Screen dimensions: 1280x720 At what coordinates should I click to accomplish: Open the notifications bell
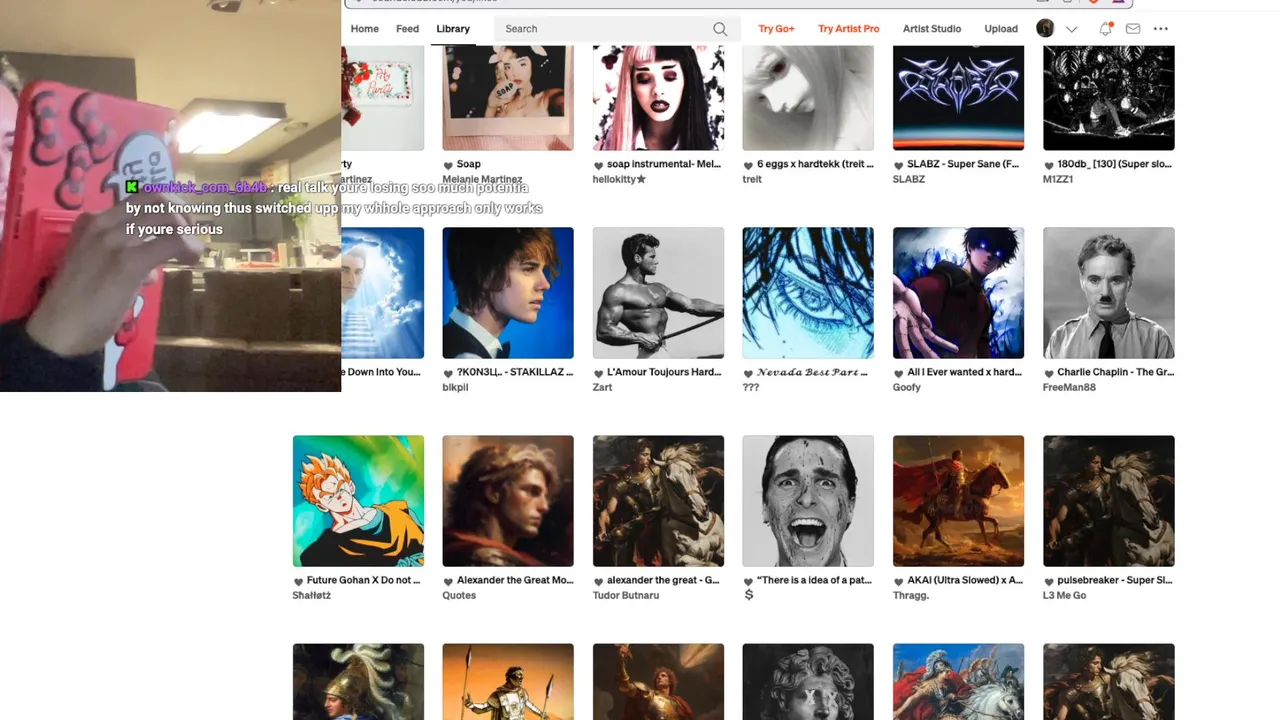pos(1105,29)
